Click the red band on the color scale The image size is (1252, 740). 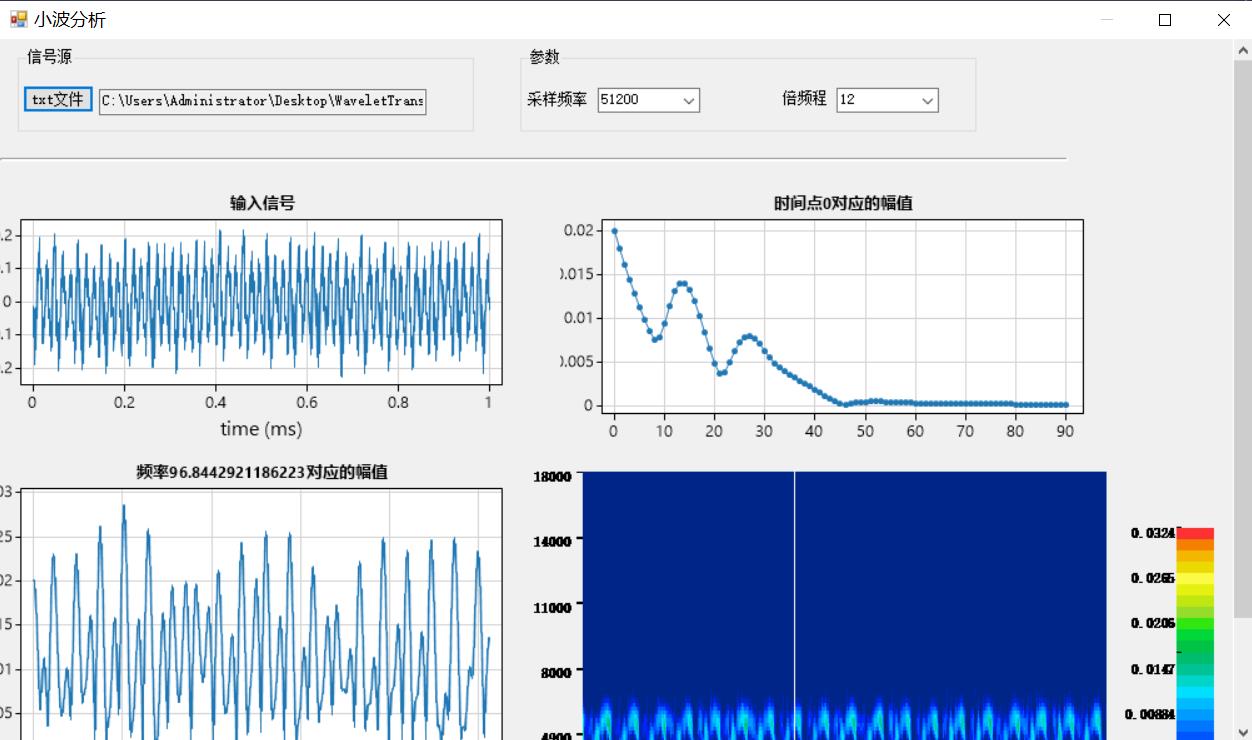(1195, 534)
